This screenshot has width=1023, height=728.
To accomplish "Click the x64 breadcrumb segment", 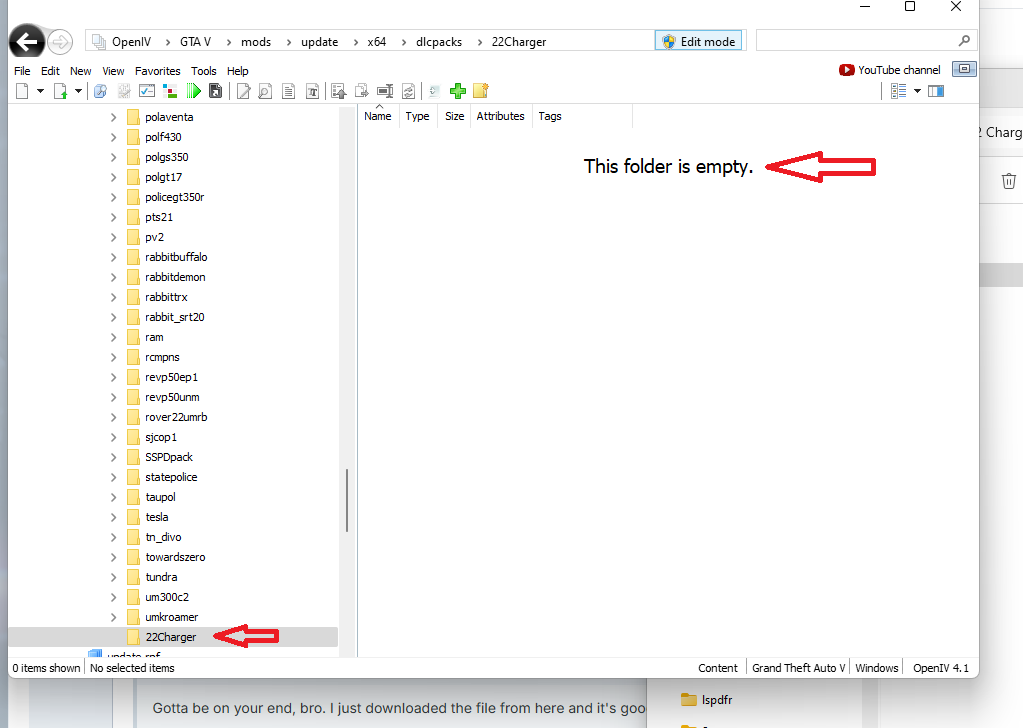I will point(376,42).
